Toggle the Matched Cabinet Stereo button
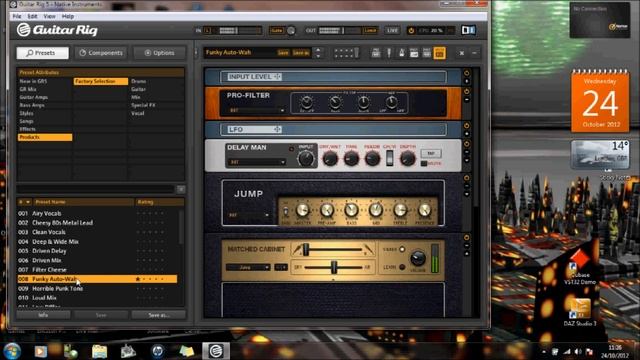640x360 pixels. click(402, 249)
